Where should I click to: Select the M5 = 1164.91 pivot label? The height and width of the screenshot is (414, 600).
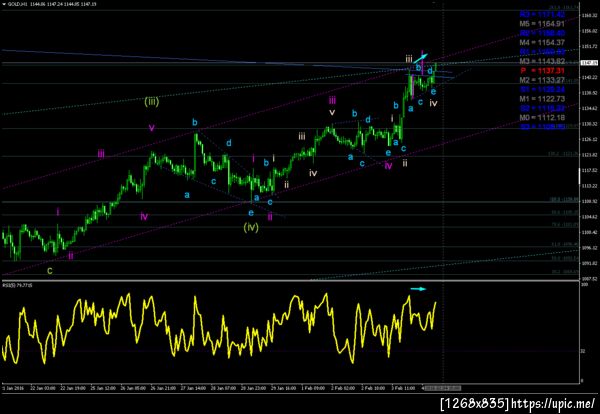[542, 24]
